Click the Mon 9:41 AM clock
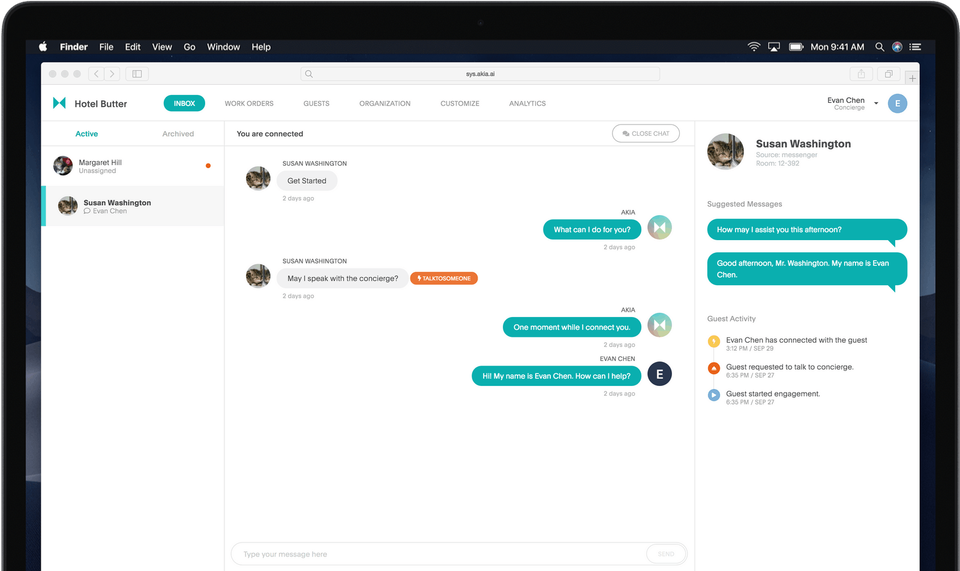The image size is (960, 571). coord(837,47)
